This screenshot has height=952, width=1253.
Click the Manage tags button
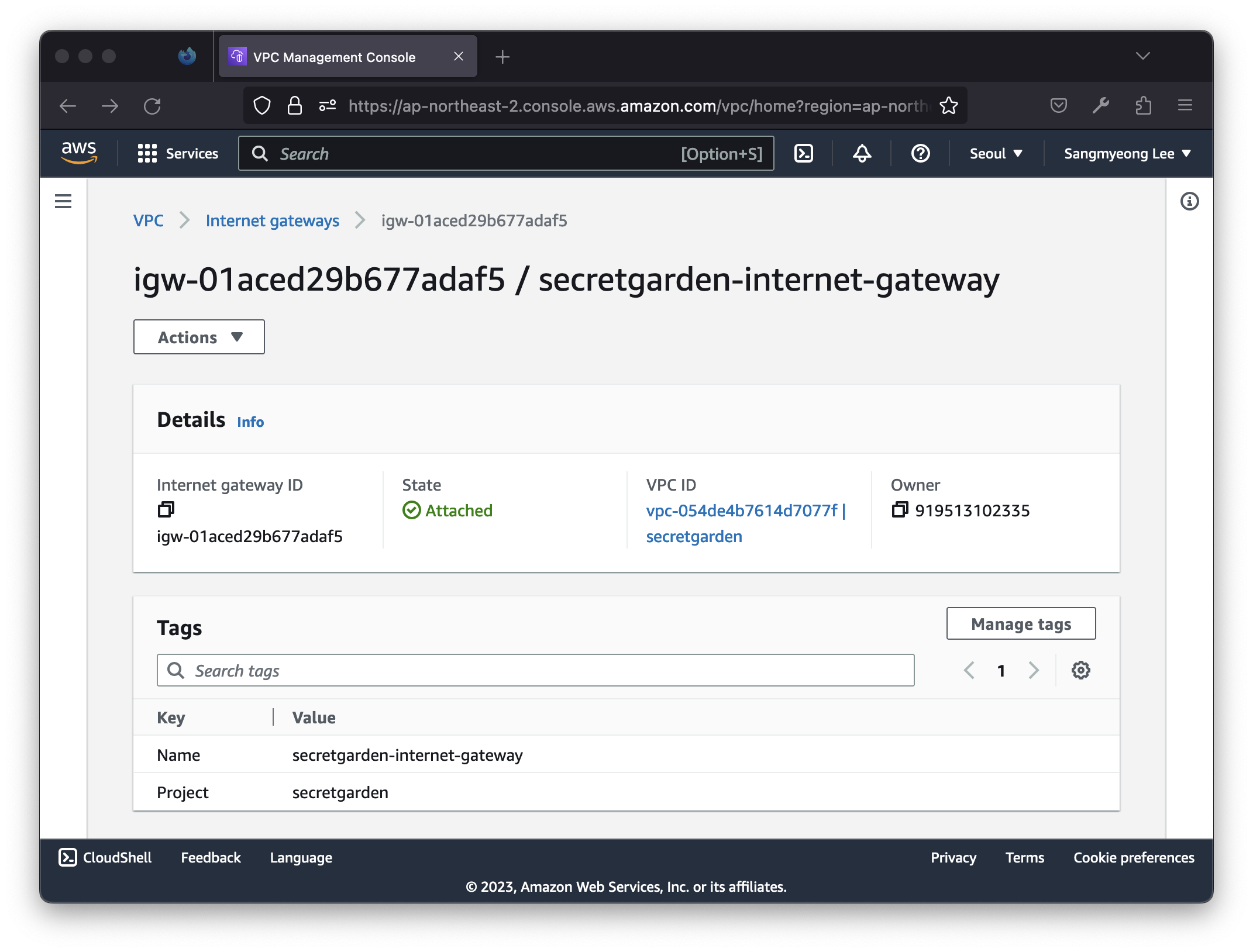click(x=1021, y=624)
